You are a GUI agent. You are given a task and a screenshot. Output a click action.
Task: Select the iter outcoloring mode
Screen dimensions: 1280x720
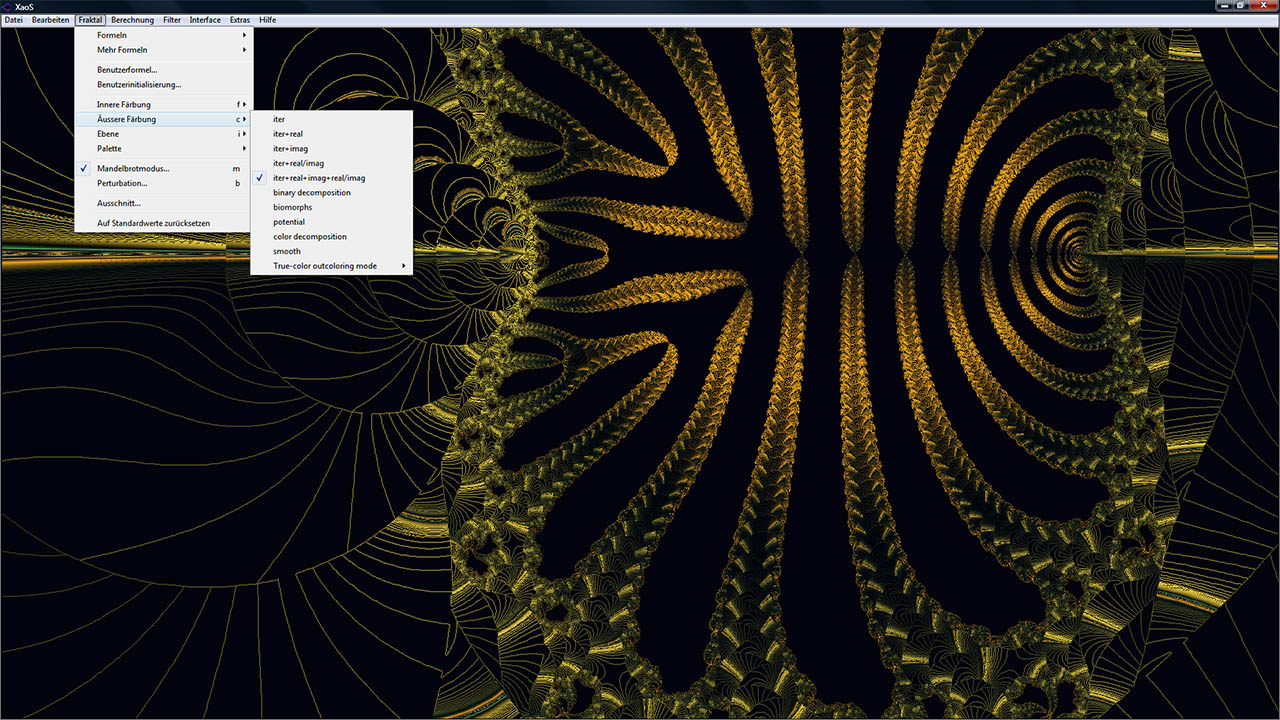pos(331,119)
